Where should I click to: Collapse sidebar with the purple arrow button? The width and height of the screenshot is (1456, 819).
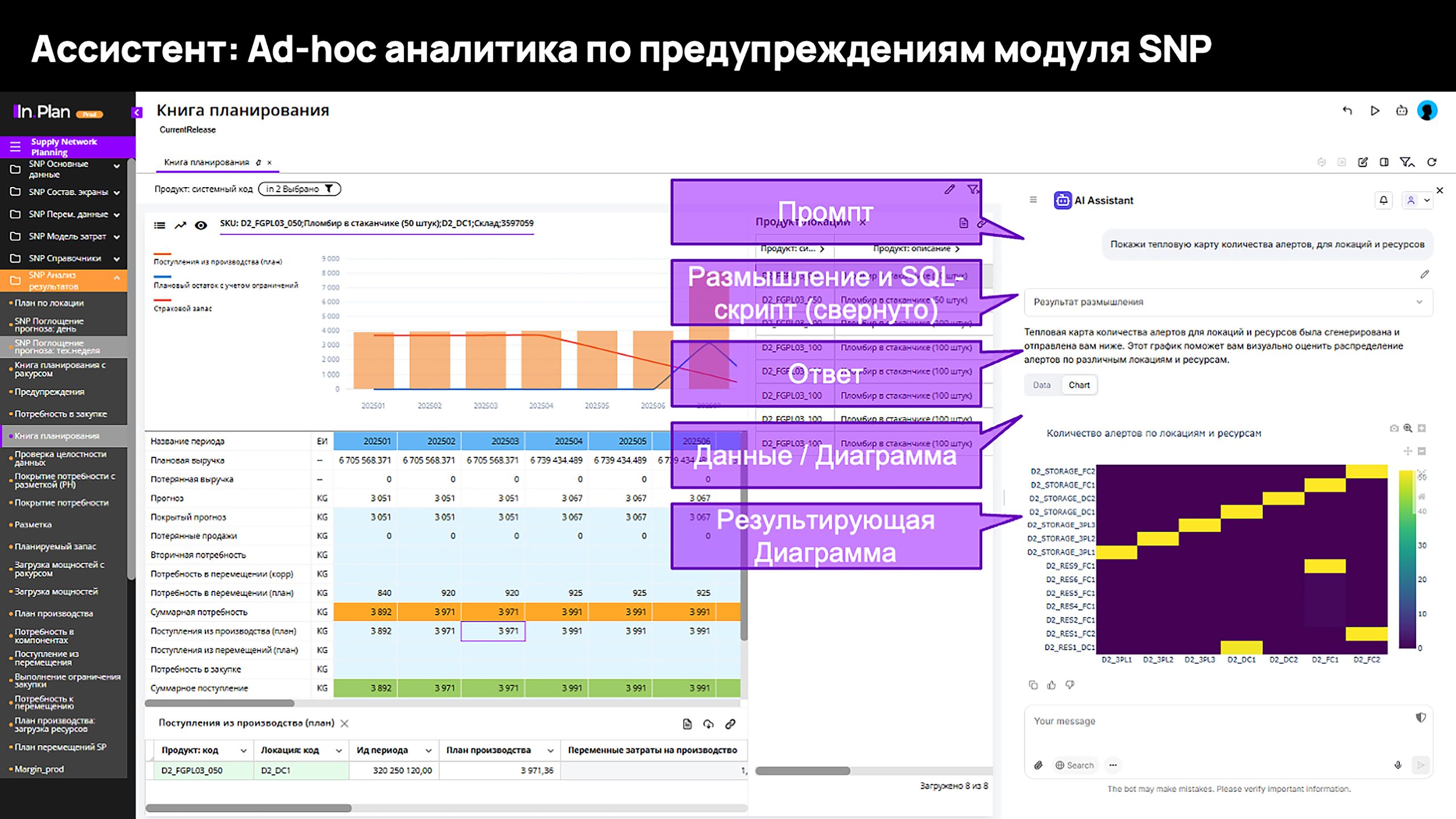pos(136,112)
